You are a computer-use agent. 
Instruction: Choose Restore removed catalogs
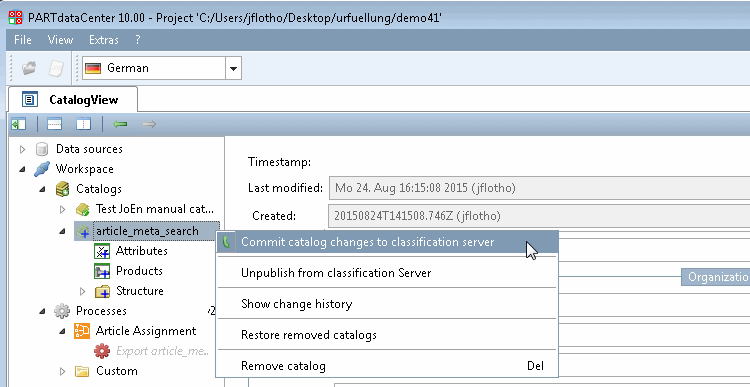387,335
